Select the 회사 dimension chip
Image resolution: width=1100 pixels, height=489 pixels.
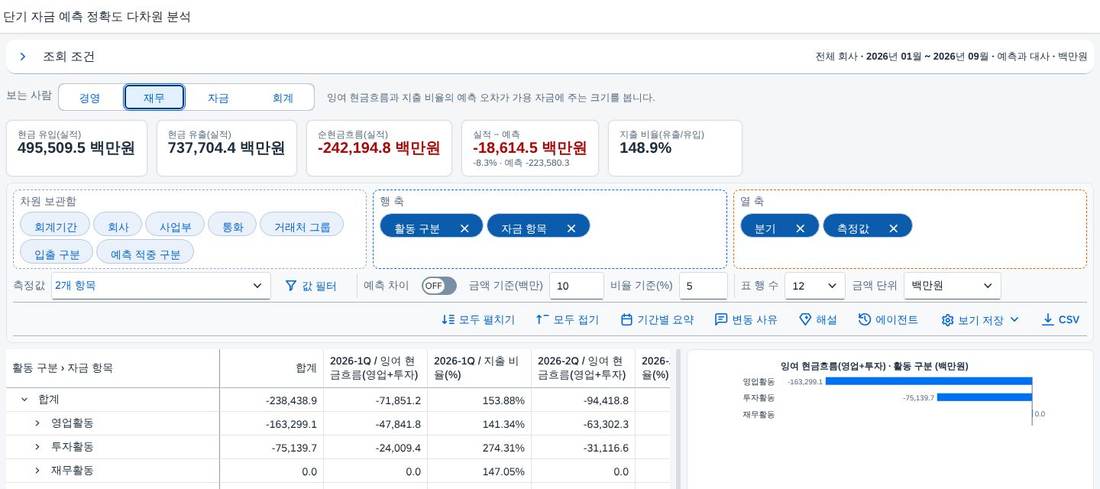point(118,227)
